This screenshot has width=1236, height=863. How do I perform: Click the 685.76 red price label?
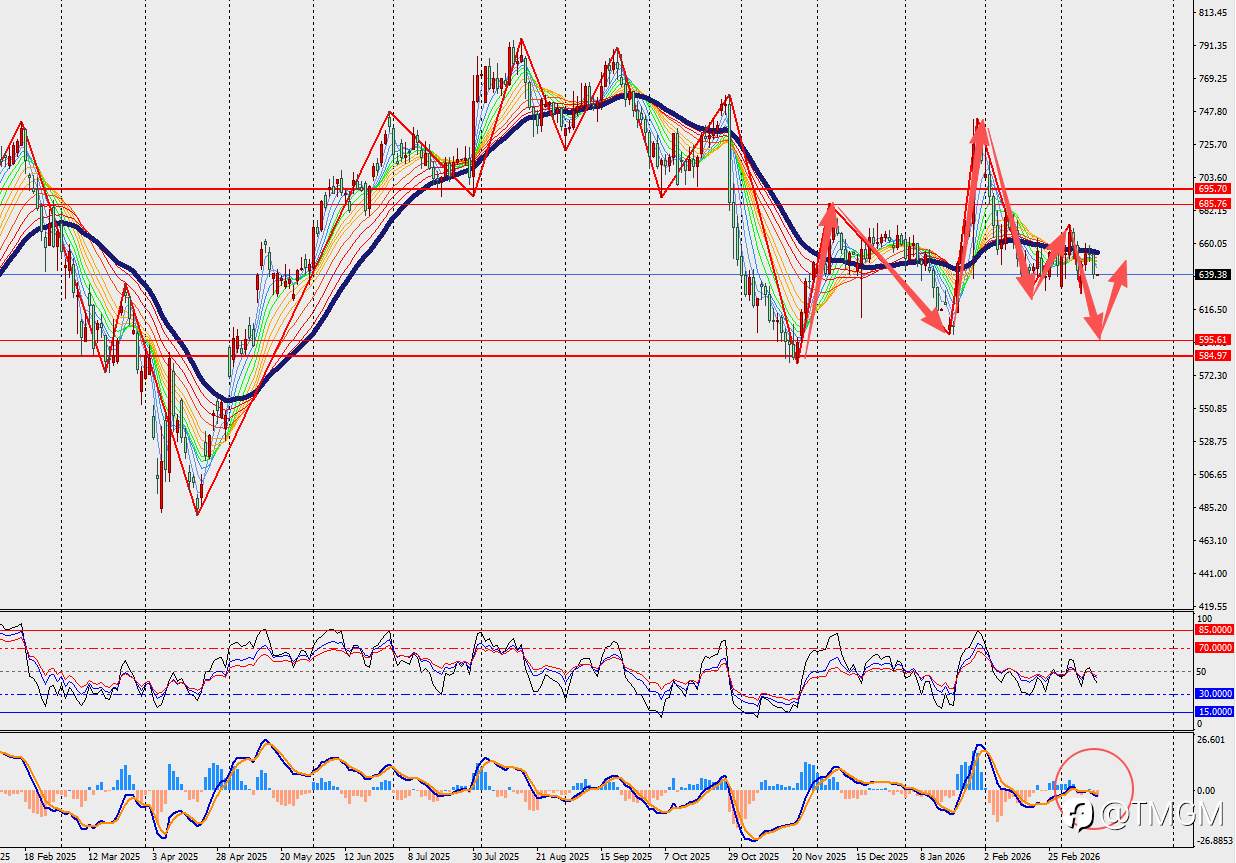point(1213,204)
